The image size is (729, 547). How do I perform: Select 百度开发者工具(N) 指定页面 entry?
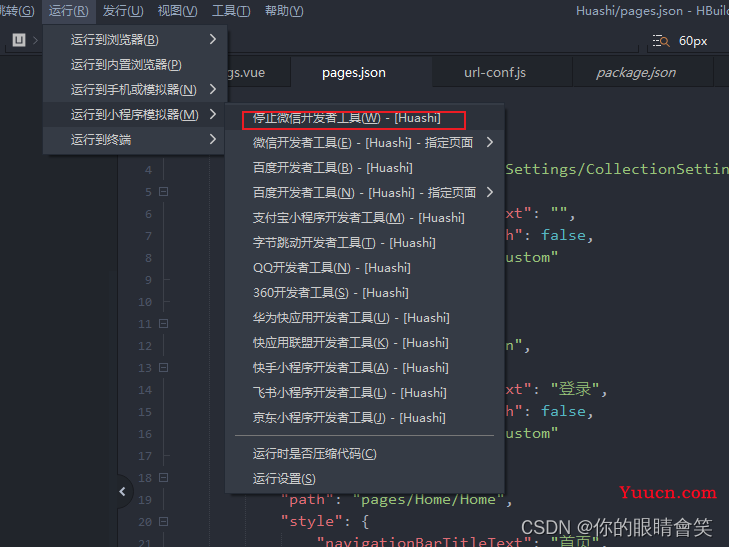364,193
